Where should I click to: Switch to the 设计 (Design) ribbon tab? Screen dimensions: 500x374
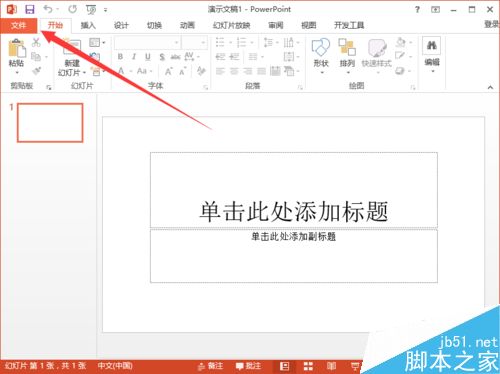coord(121,25)
